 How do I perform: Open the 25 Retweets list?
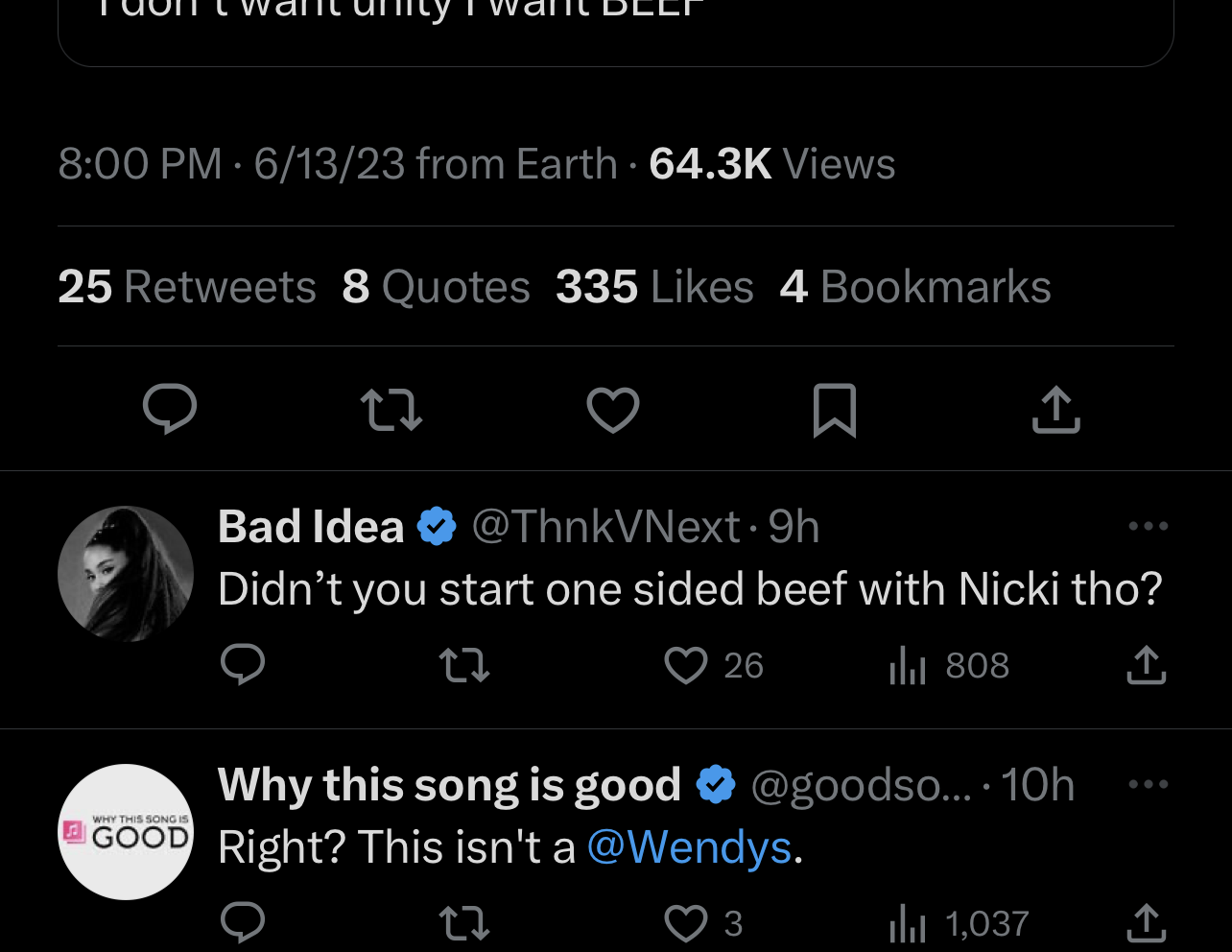pyautogui.click(x=187, y=286)
